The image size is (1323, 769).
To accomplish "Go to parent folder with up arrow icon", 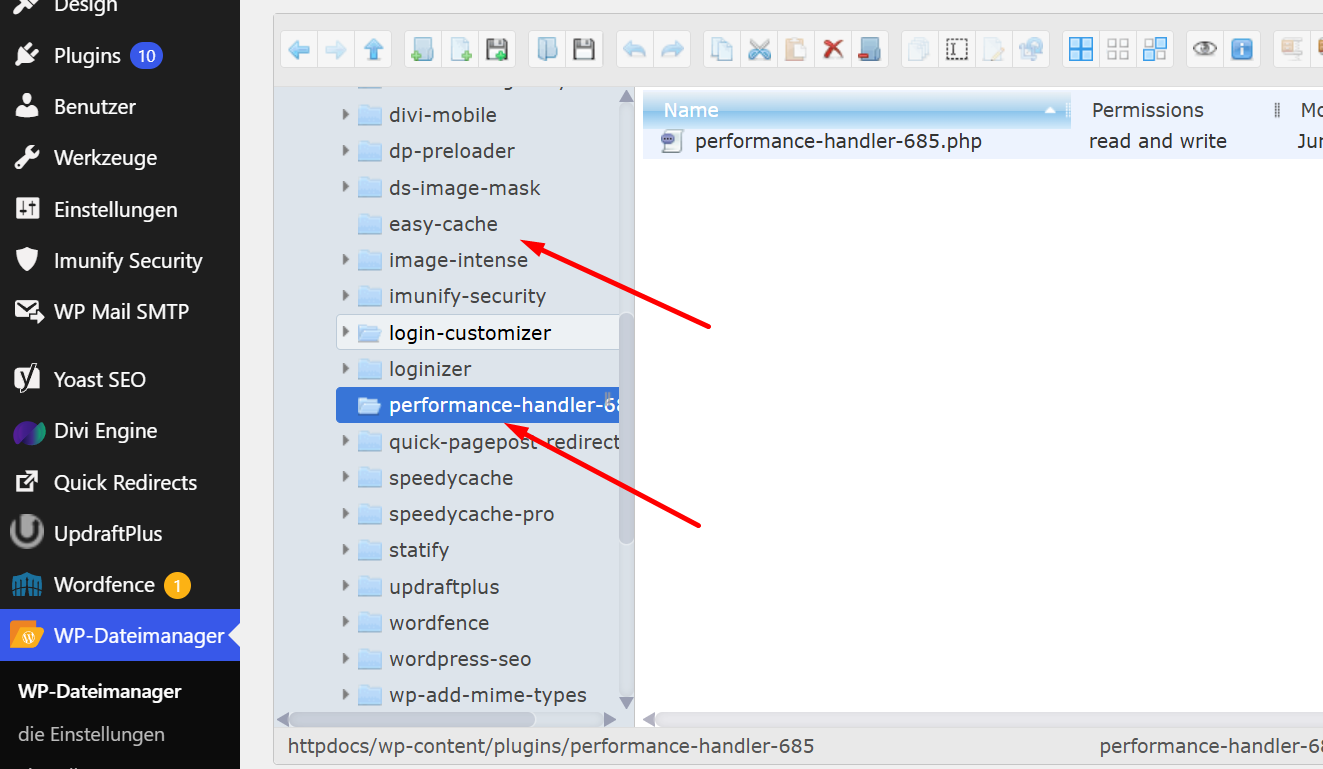I will click(373, 49).
